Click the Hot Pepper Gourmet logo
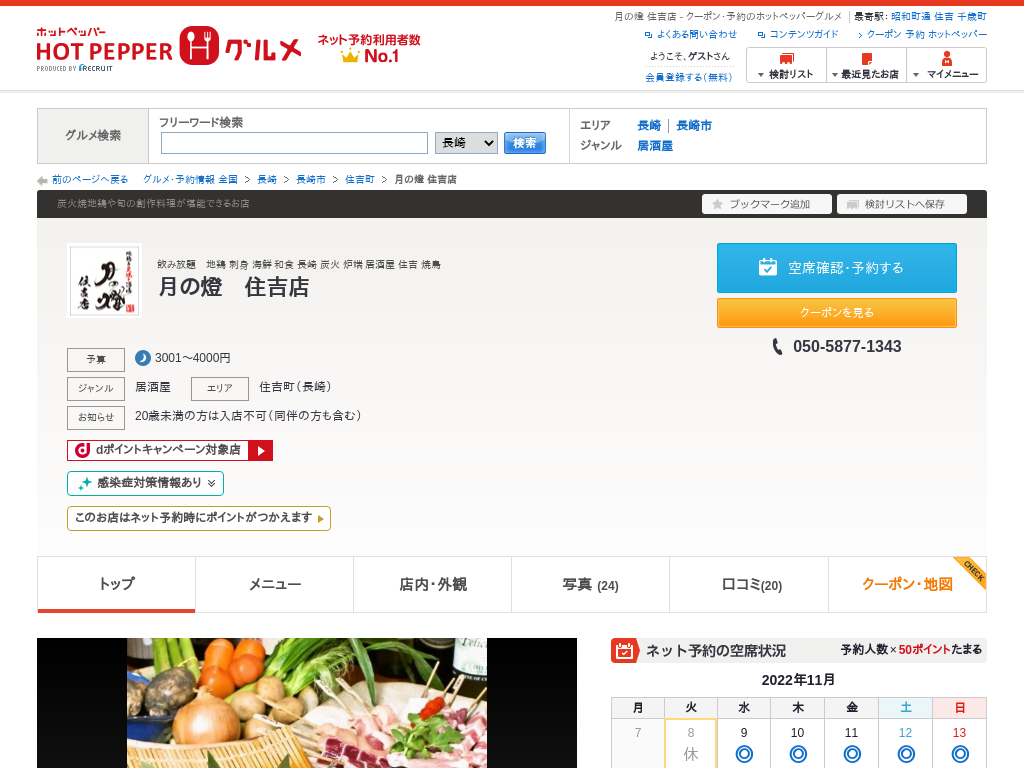Image resolution: width=1024 pixels, height=768 pixels. (x=168, y=48)
